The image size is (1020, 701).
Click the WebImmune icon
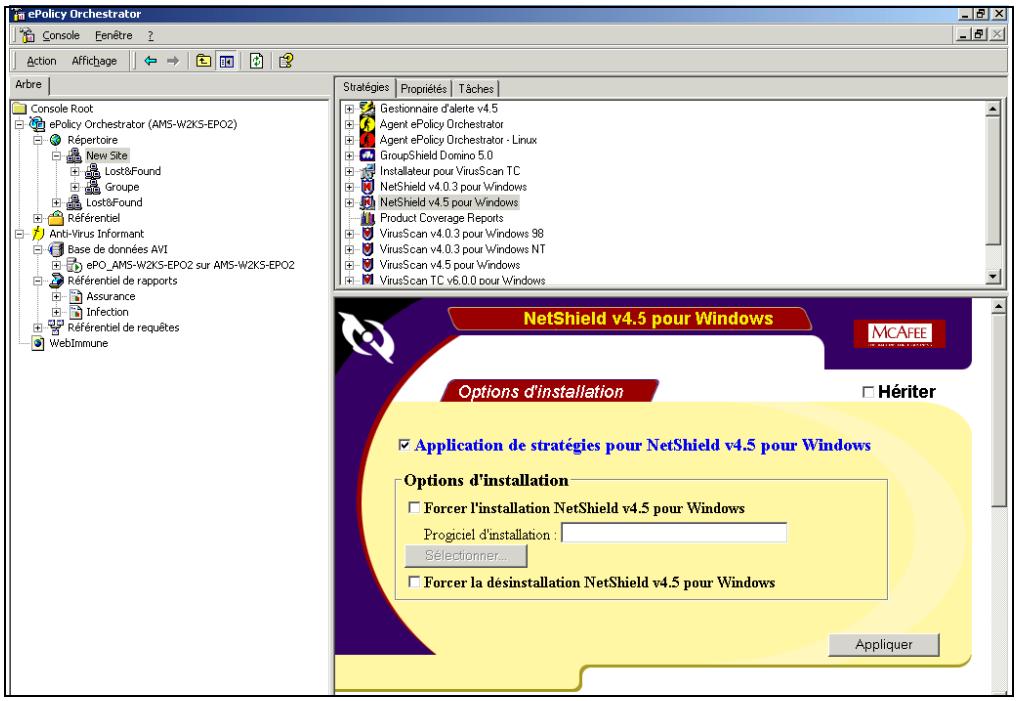[38, 343]
